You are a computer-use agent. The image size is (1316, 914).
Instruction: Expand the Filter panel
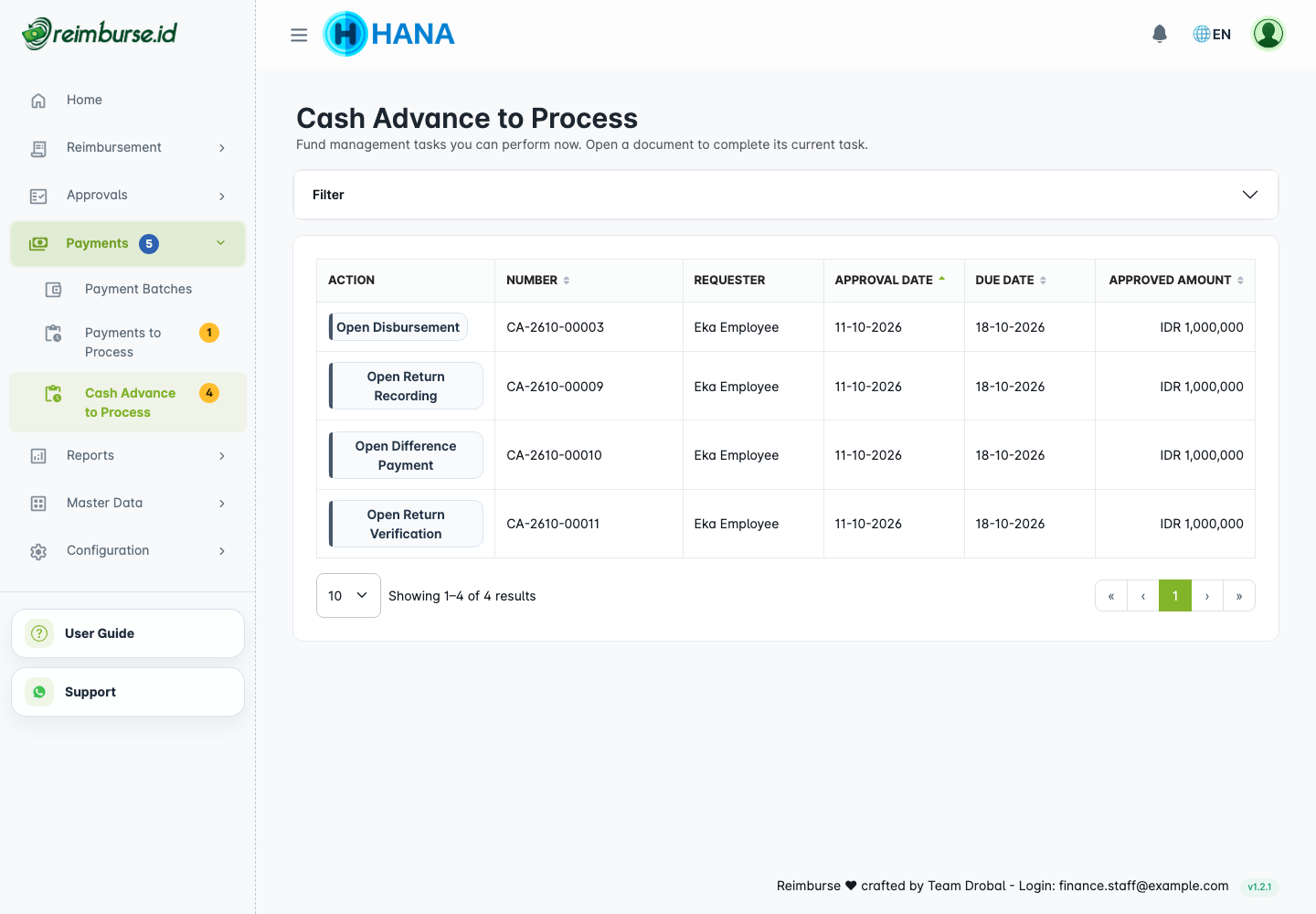pyautogui.click(x=786, y=195)
